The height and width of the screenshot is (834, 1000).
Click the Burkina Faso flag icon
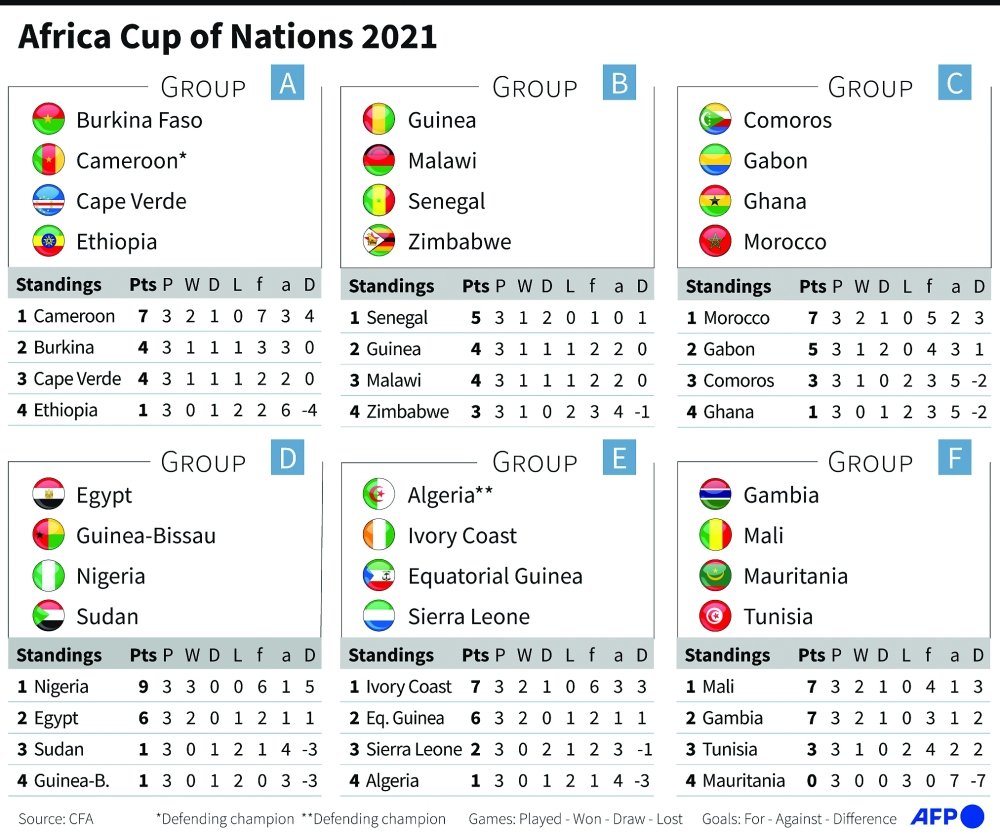(49, 120)
